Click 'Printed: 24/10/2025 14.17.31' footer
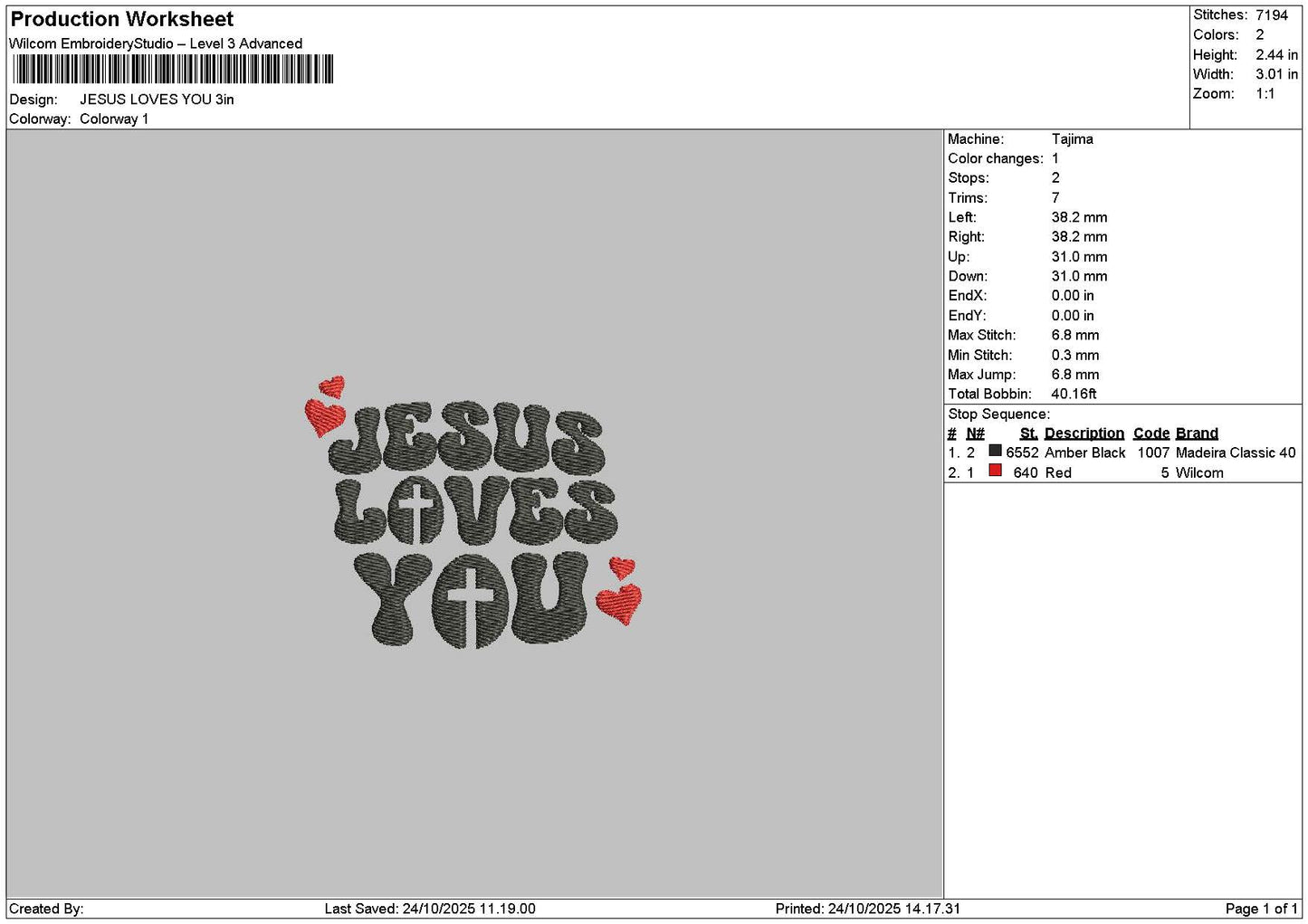 click(868, 910)
